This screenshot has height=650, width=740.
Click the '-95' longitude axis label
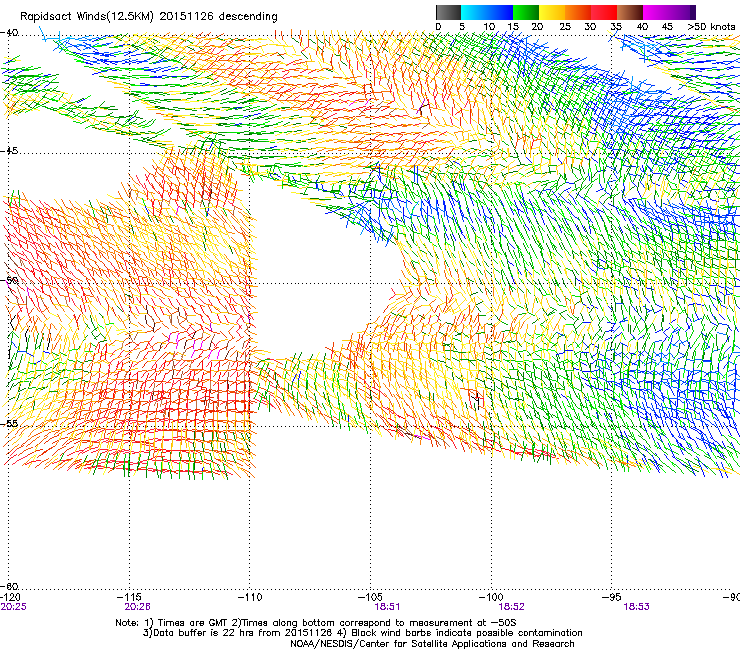pyautogui.click(x=612, y=597)
